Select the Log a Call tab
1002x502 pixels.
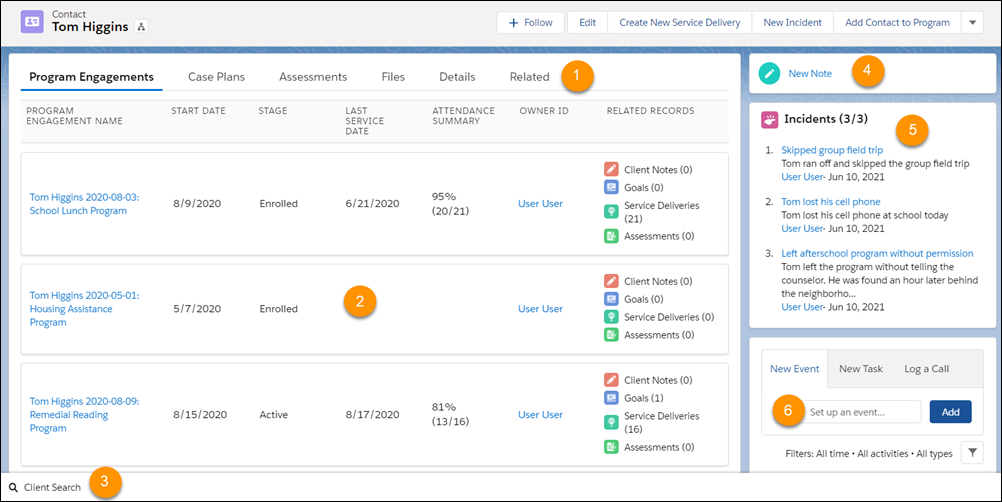[x=927, y=369]
